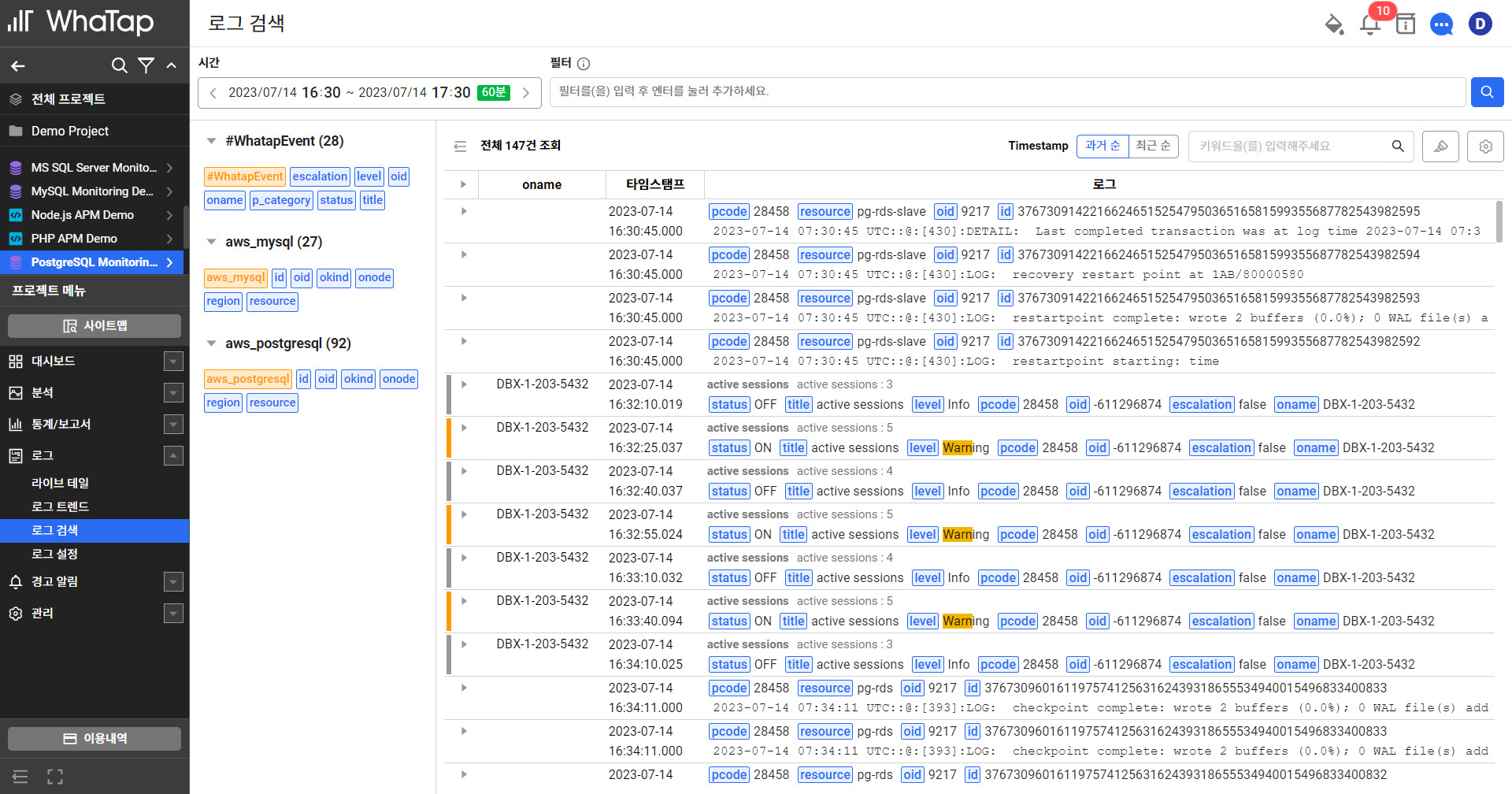The width and height of the screenshot is (1512, 794).
Task: Toggle fullscreen icon at sidebar bottom
Action: (x=55, y=777)
